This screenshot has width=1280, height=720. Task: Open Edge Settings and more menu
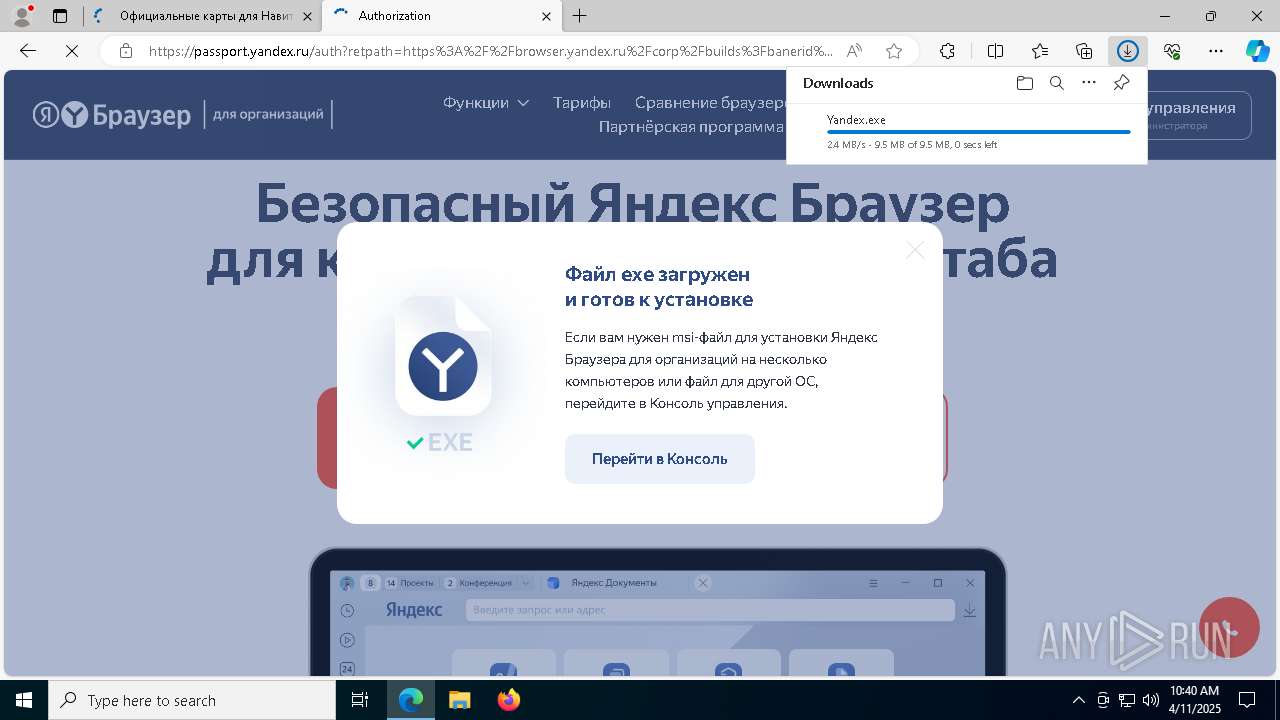click(x=1216, y=51)
